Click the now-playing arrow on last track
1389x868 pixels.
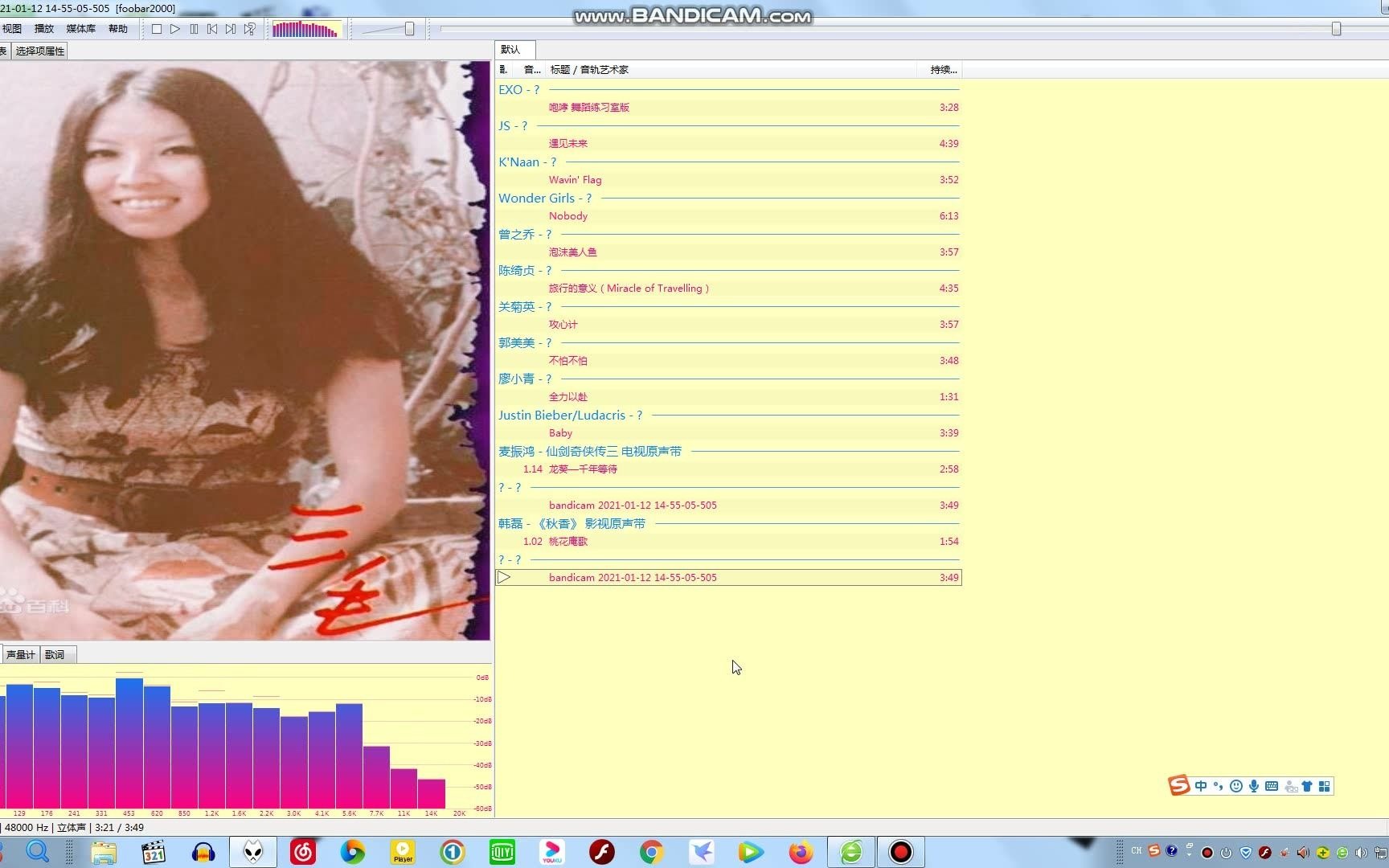[504, 577]
